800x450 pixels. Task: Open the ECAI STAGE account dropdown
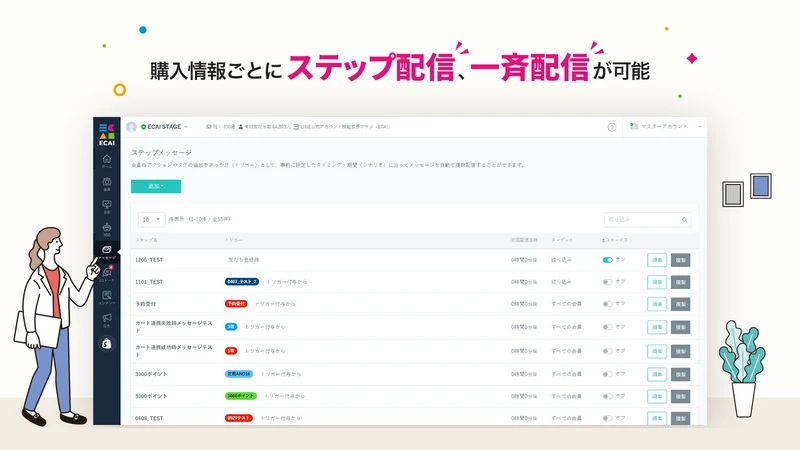(x=164, y=127)
